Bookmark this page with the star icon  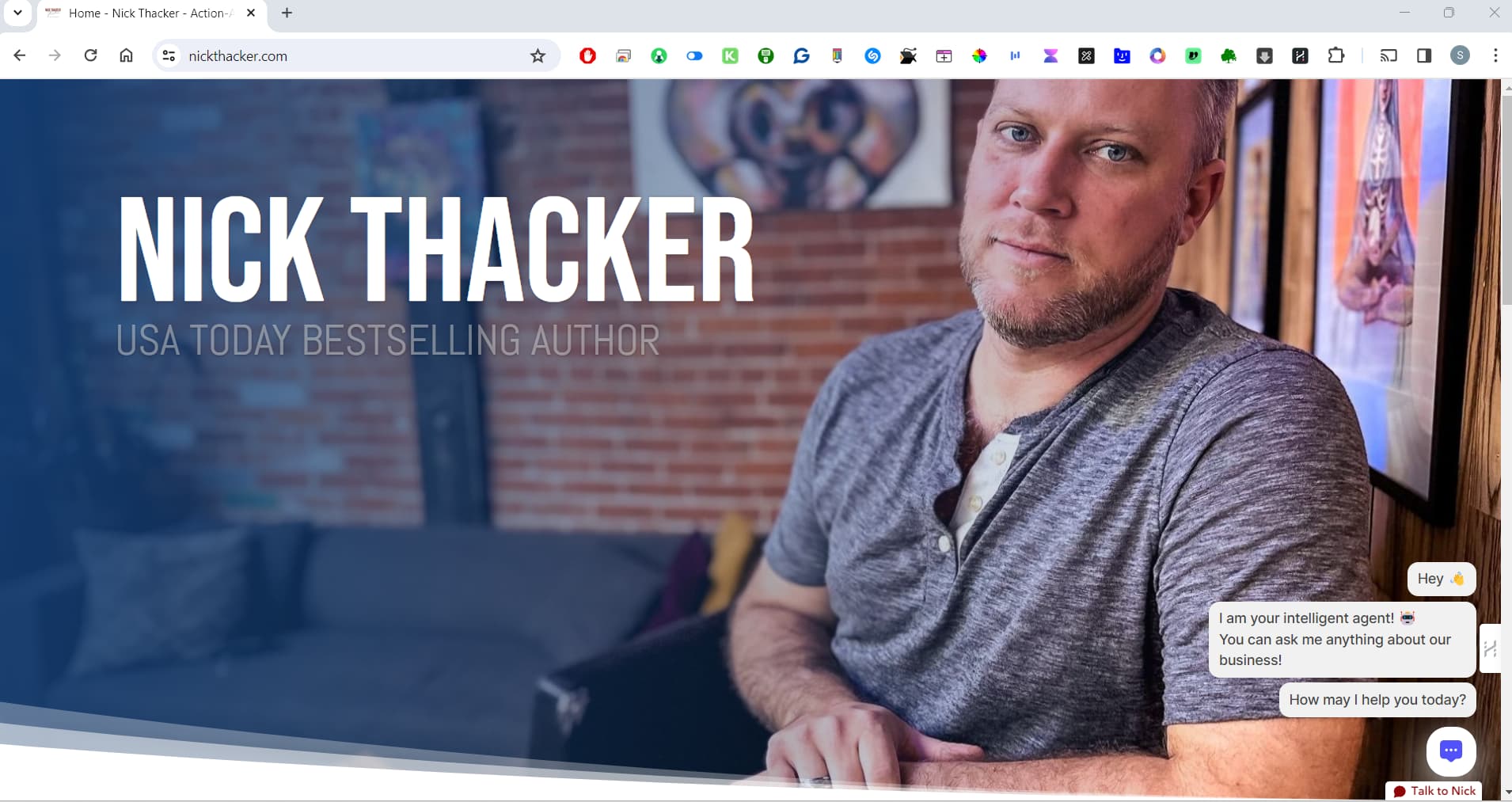coord(538,55)
